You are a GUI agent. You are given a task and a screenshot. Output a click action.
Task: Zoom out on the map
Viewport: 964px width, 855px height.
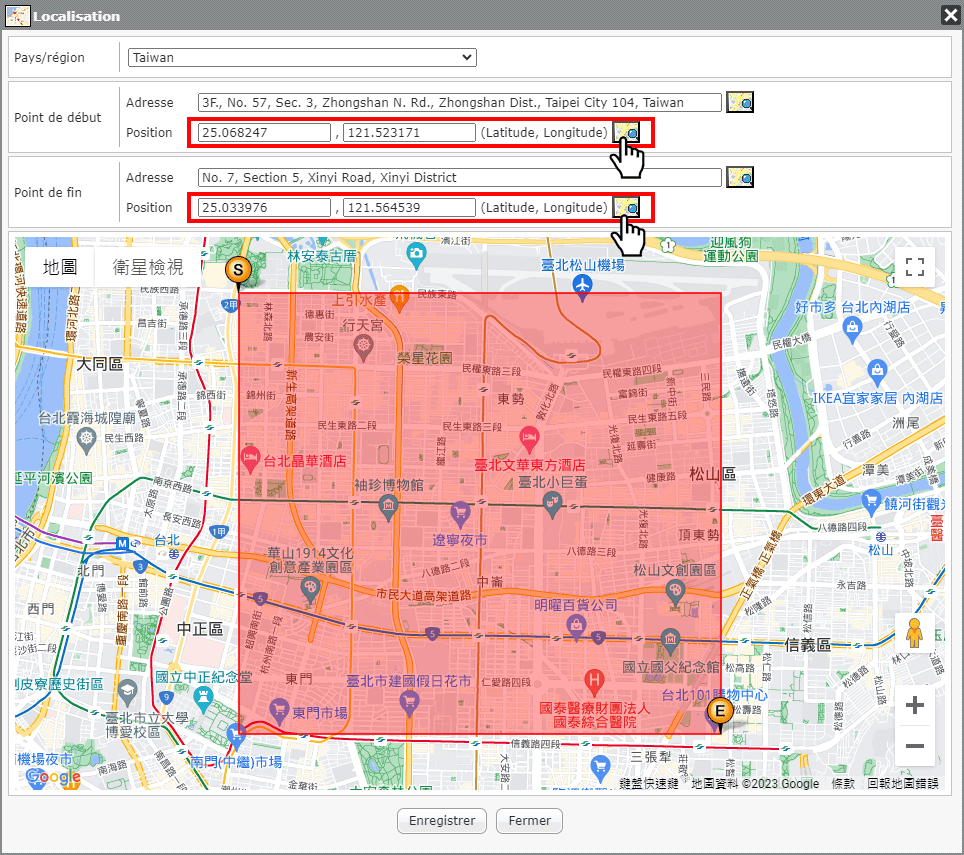click(914, 746)
